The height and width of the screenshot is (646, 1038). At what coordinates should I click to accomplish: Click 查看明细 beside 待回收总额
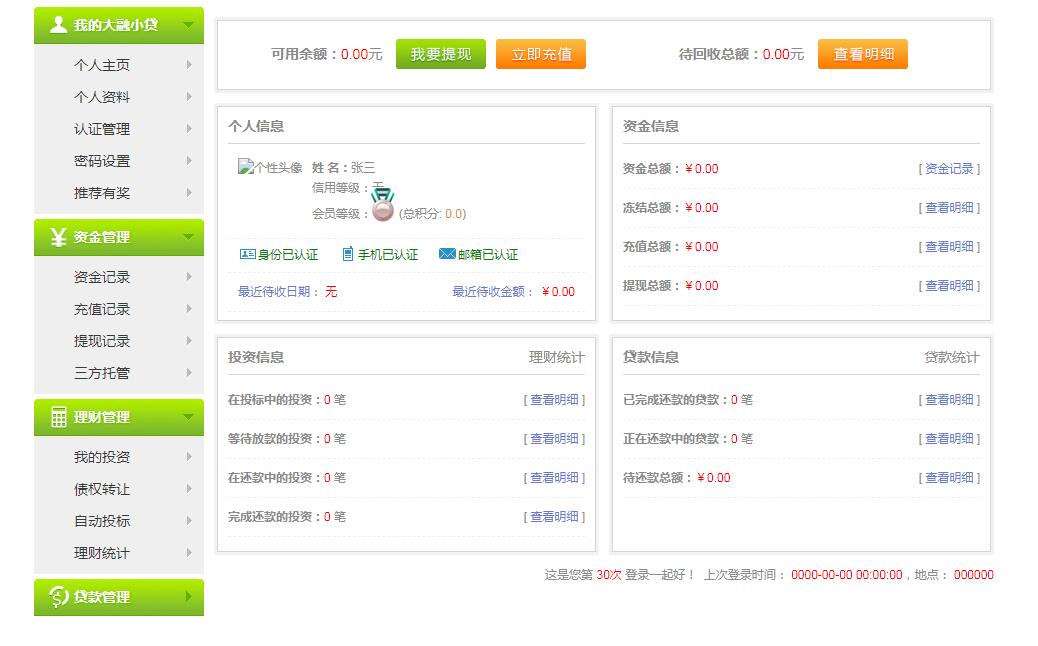(x=862, y=55)
